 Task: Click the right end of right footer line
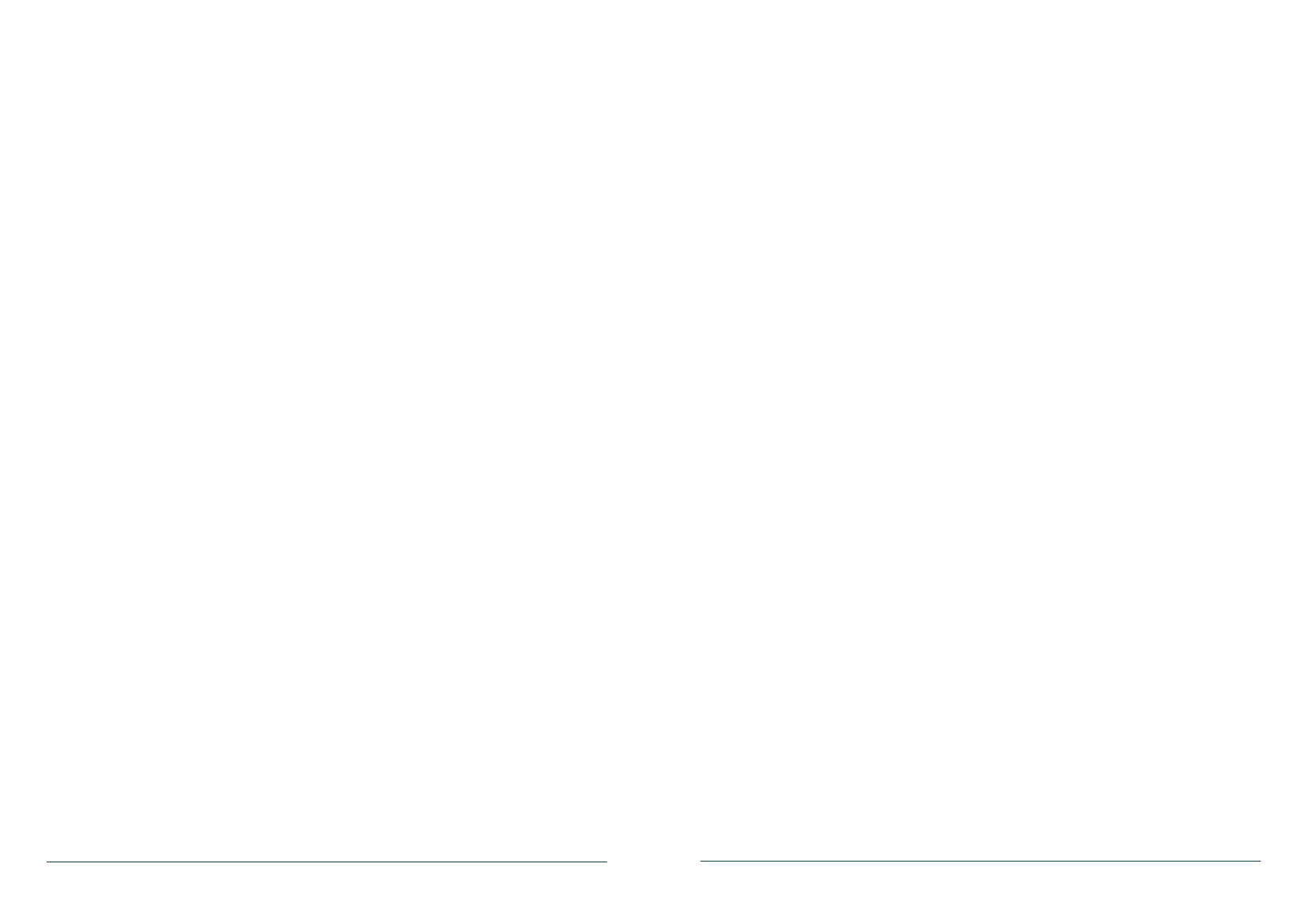pos(1259,861)
